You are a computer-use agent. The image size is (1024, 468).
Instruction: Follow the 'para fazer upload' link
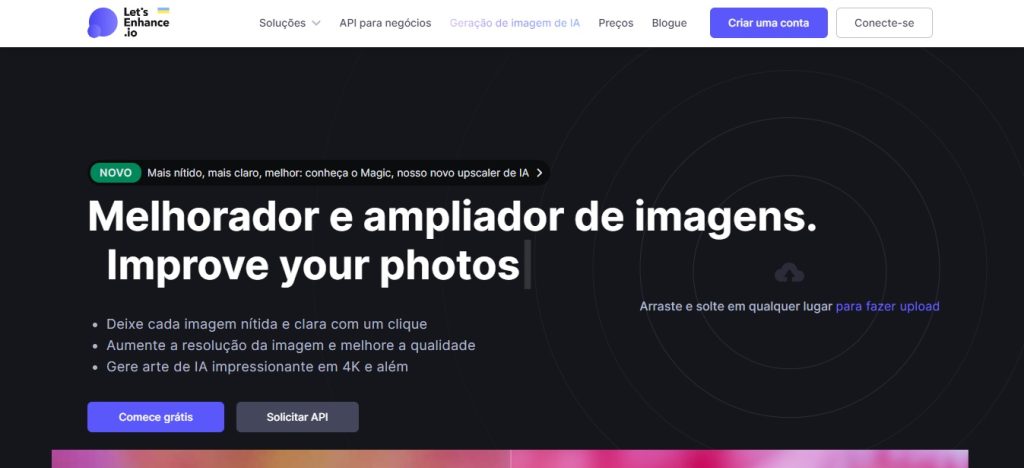[x=887, y=307]
